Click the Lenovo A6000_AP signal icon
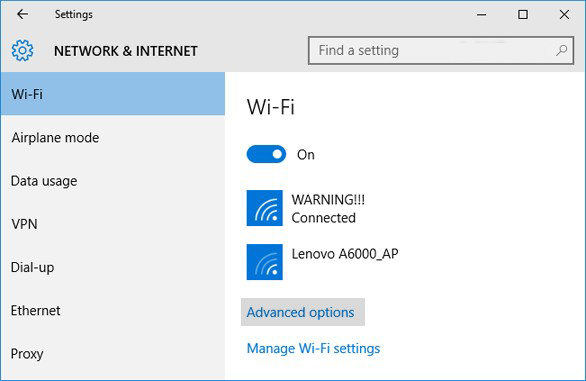The image size is (586, 381). click(265, 262)
